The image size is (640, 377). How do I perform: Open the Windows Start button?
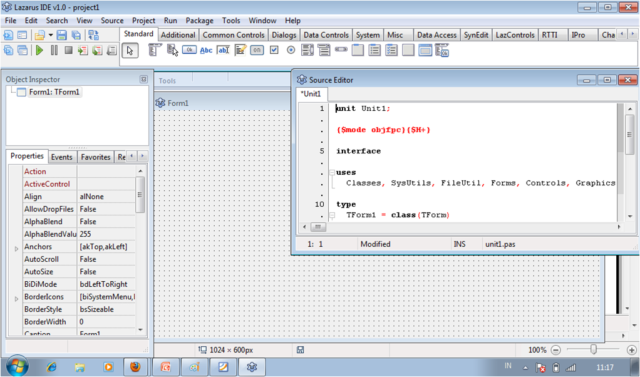pos(17,366)
